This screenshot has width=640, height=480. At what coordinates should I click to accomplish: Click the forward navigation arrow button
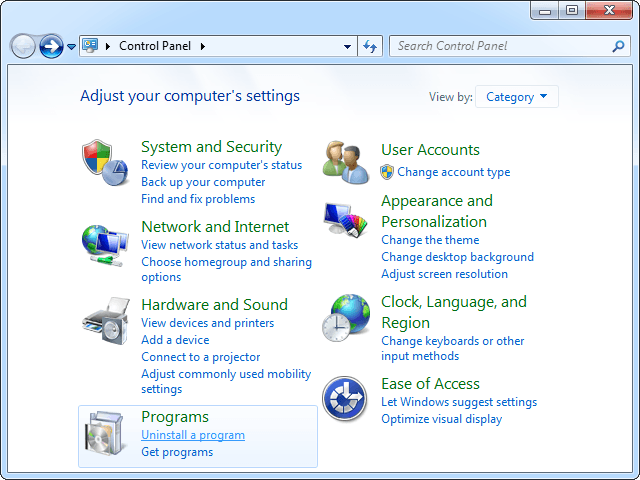(51, 46)
